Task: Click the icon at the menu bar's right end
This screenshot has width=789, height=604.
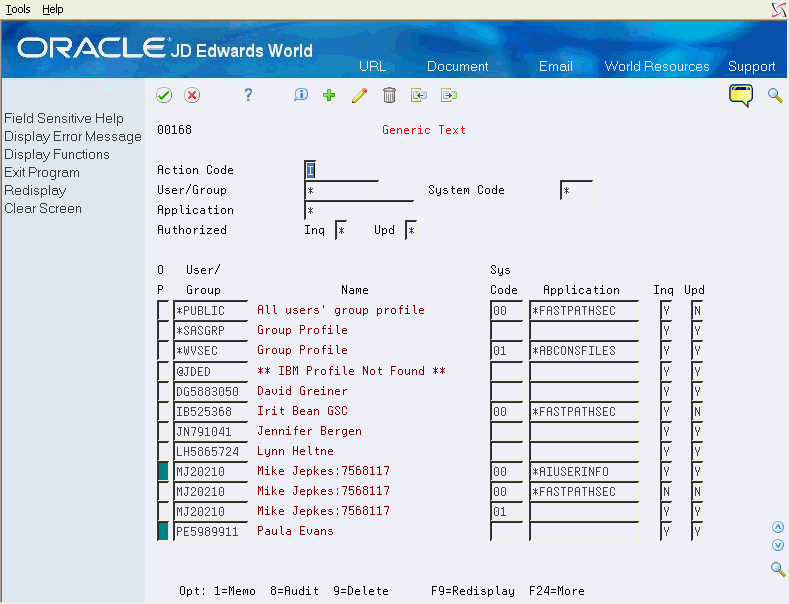Action: point(779,10)
